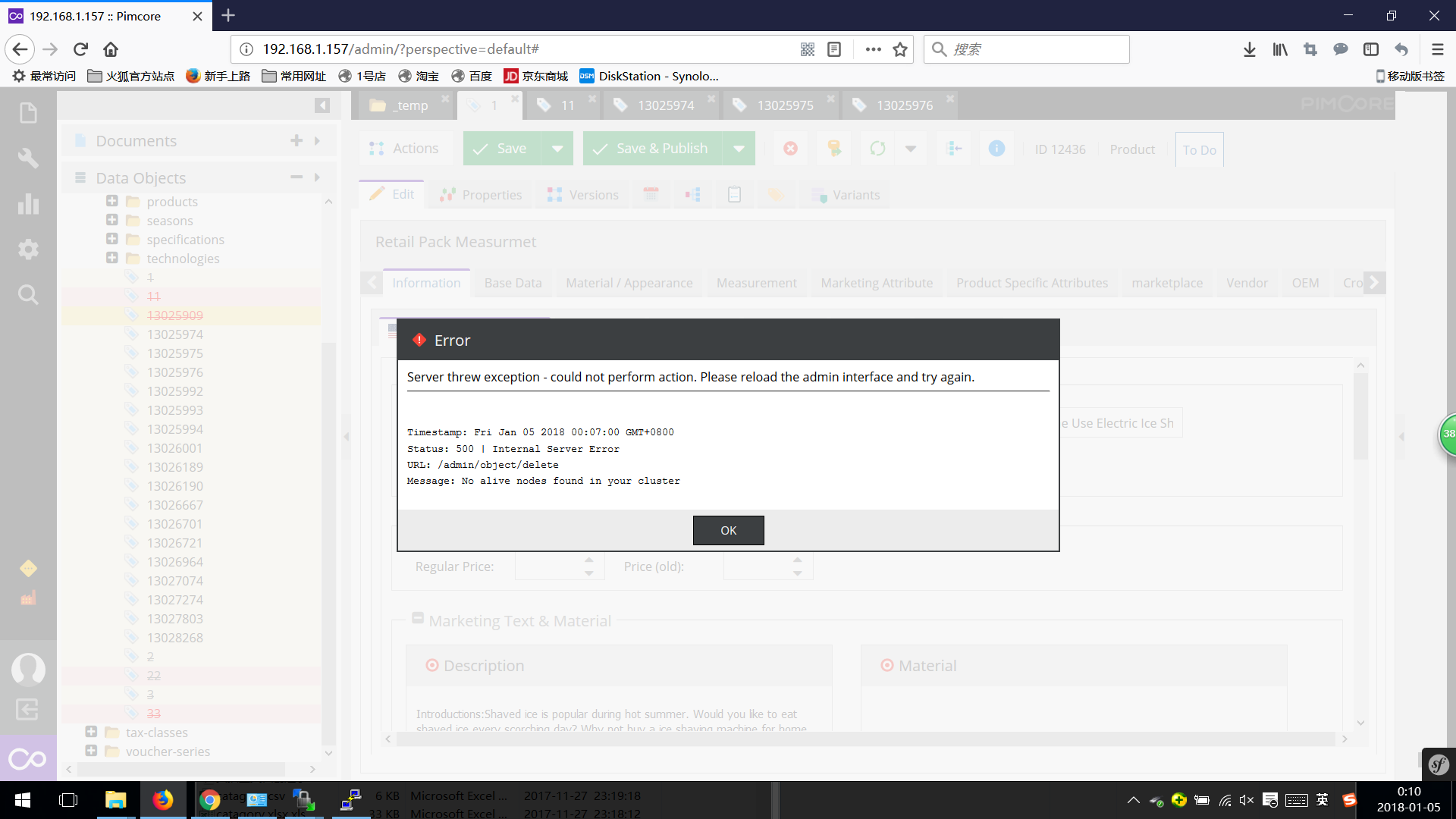Click the reload object toolbar icon
This screenshot has width=1456, height=819.
877,149
